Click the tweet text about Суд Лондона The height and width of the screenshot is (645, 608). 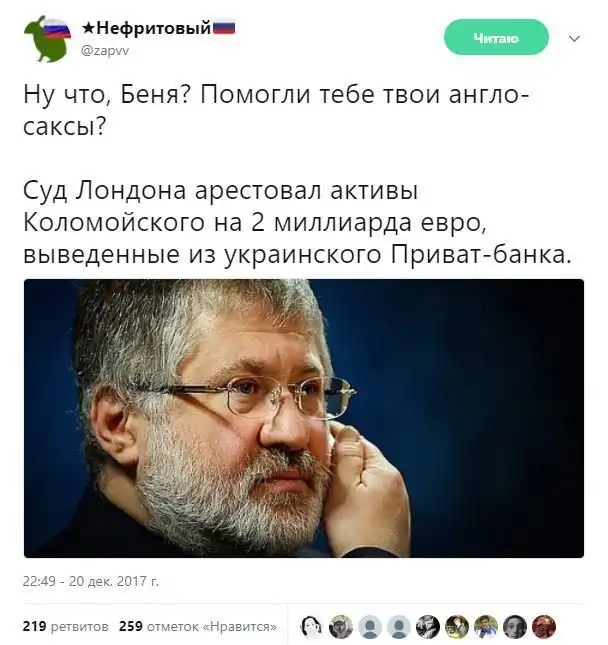point(297,223)
